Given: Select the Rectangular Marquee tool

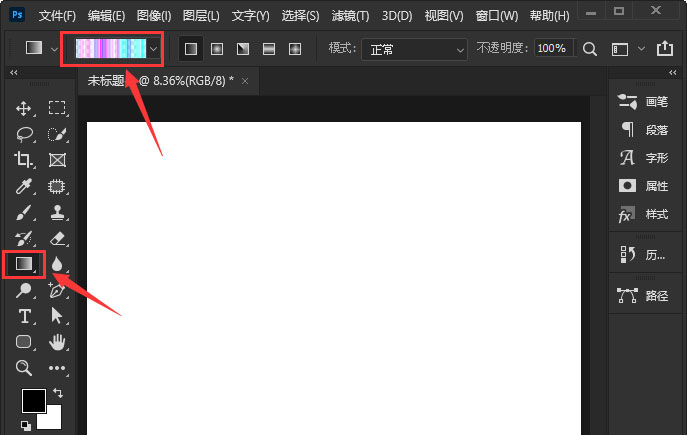Looking at the screenshot, I should [57, 108].
